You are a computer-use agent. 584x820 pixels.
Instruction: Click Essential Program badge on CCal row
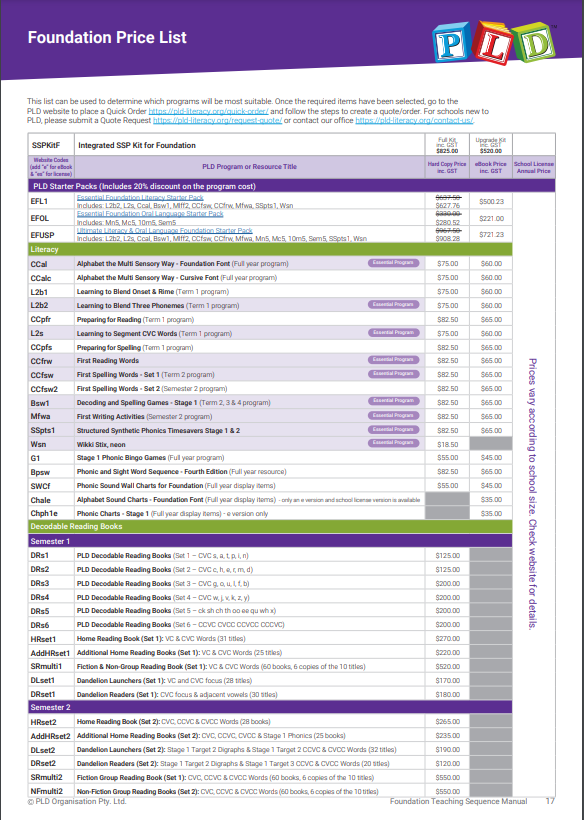coord(393,263)
